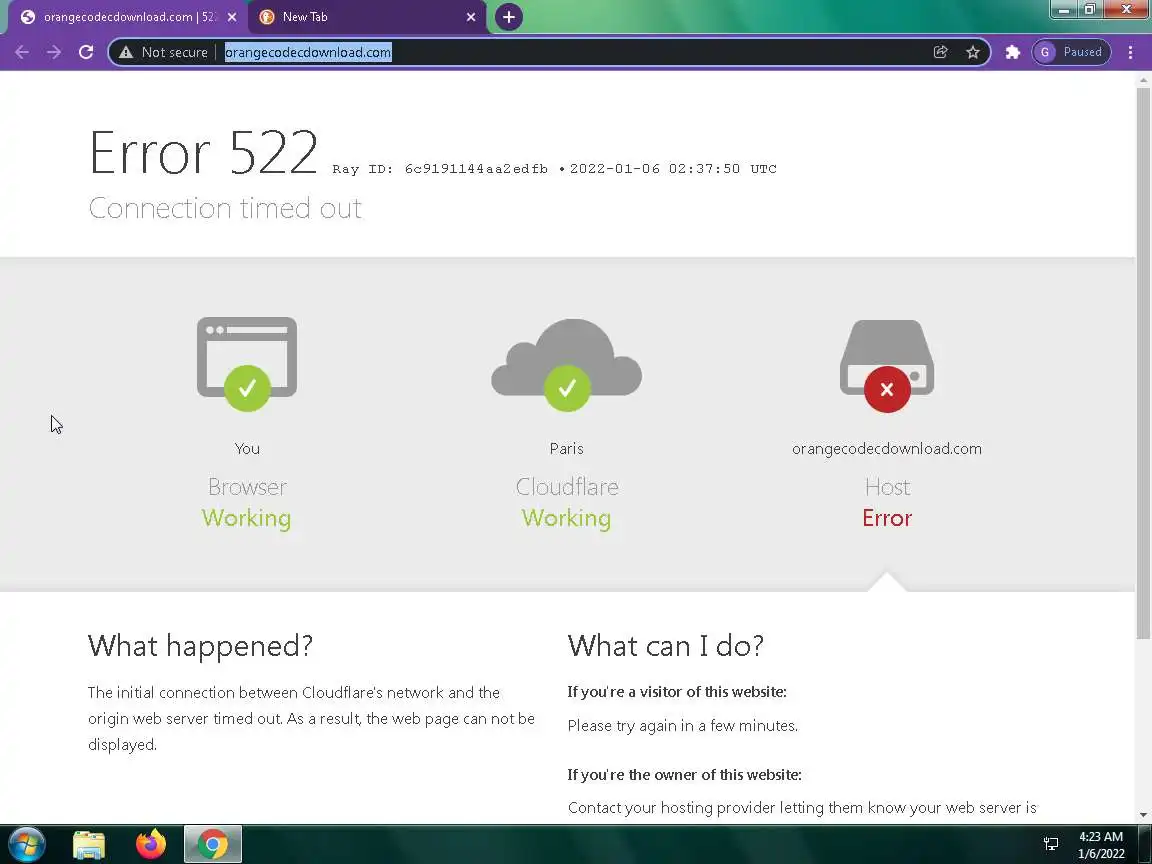Screen dimensions: 1152x864
Task: Click the Ray ID text
Action: pyautogui.click(x=440, y=169)
